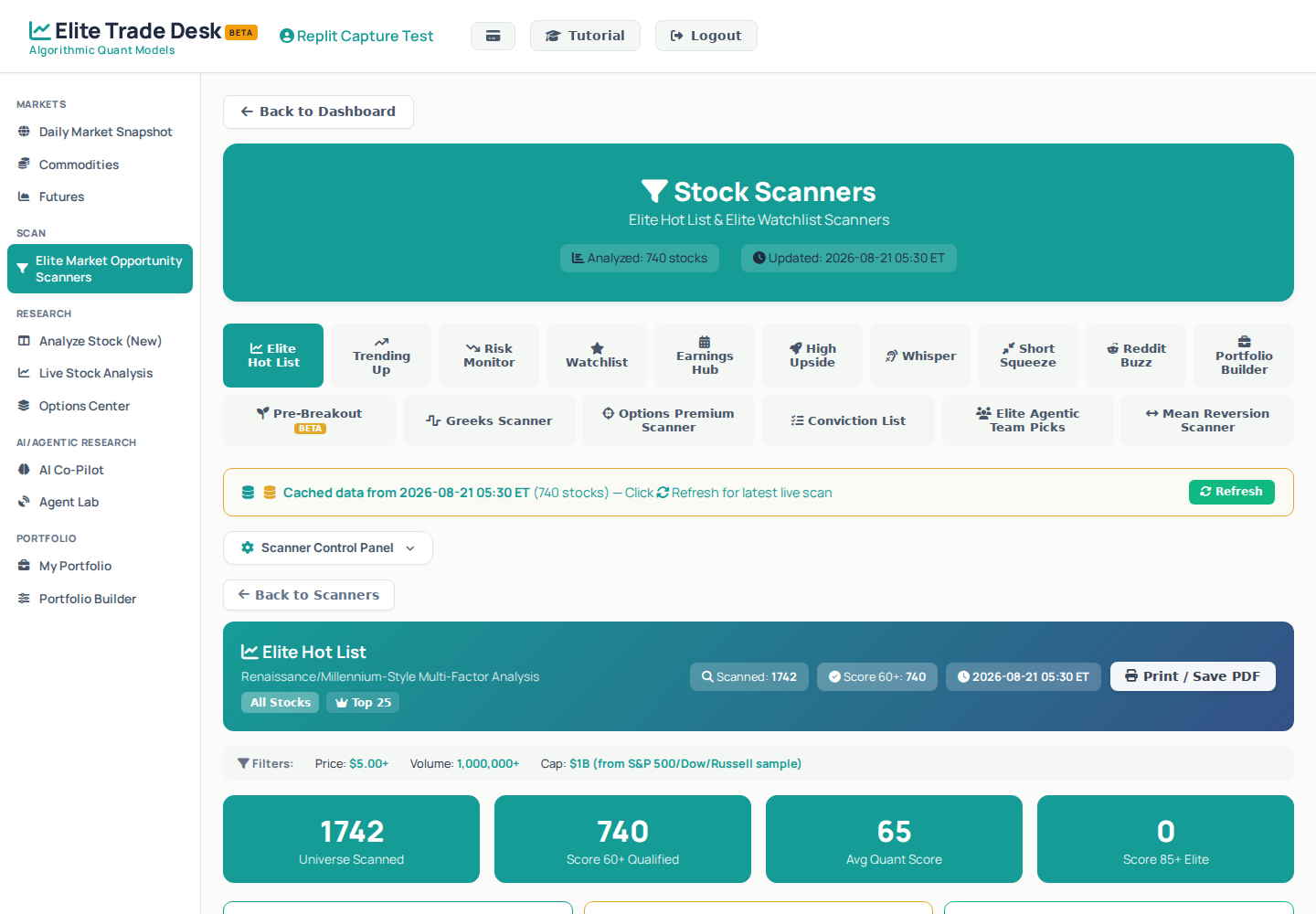
Task: Click the Back to Scanners button
Action: [309, 595]
